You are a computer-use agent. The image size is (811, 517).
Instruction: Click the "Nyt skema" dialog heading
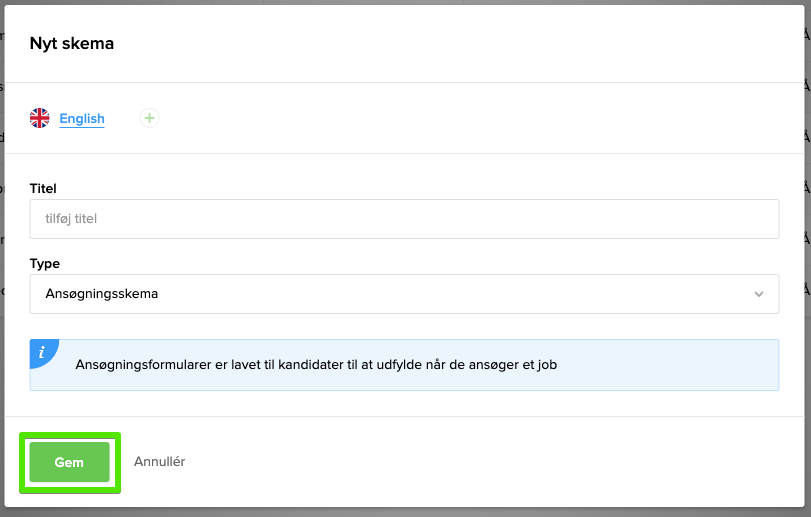(72, 43)
